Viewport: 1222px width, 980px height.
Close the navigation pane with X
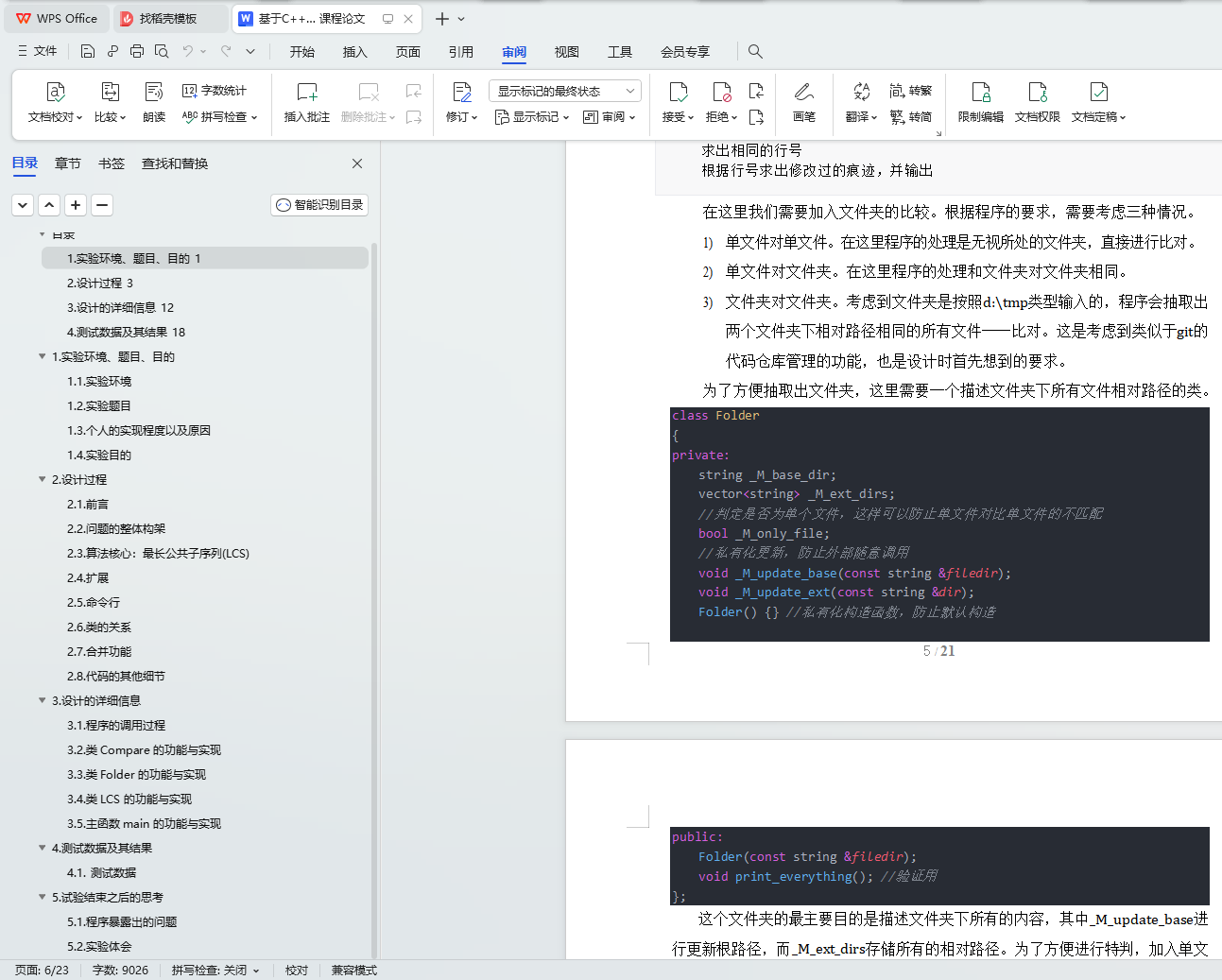coord(357,163)
